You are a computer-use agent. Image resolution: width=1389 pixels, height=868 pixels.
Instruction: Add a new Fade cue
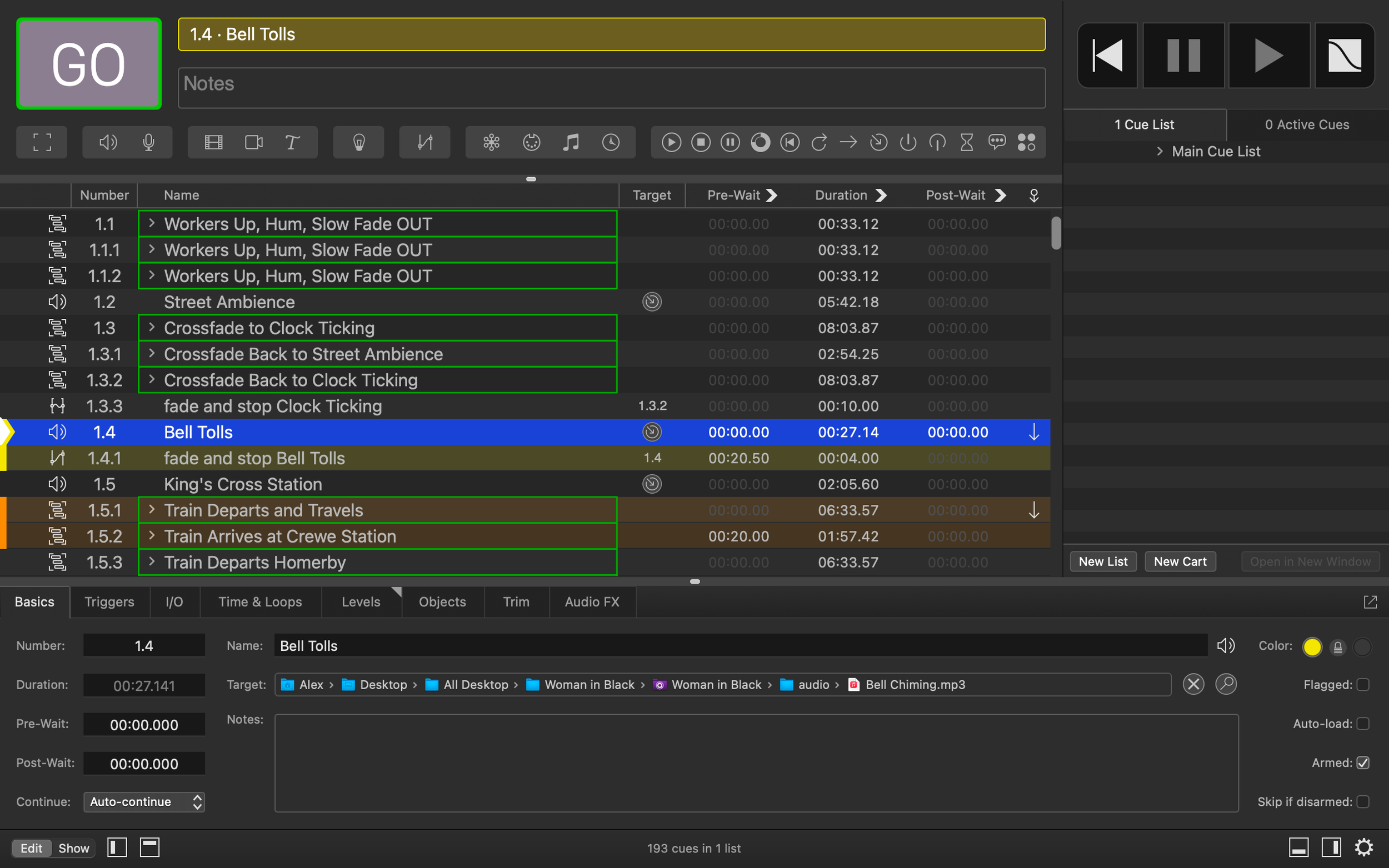pos(425,142)
